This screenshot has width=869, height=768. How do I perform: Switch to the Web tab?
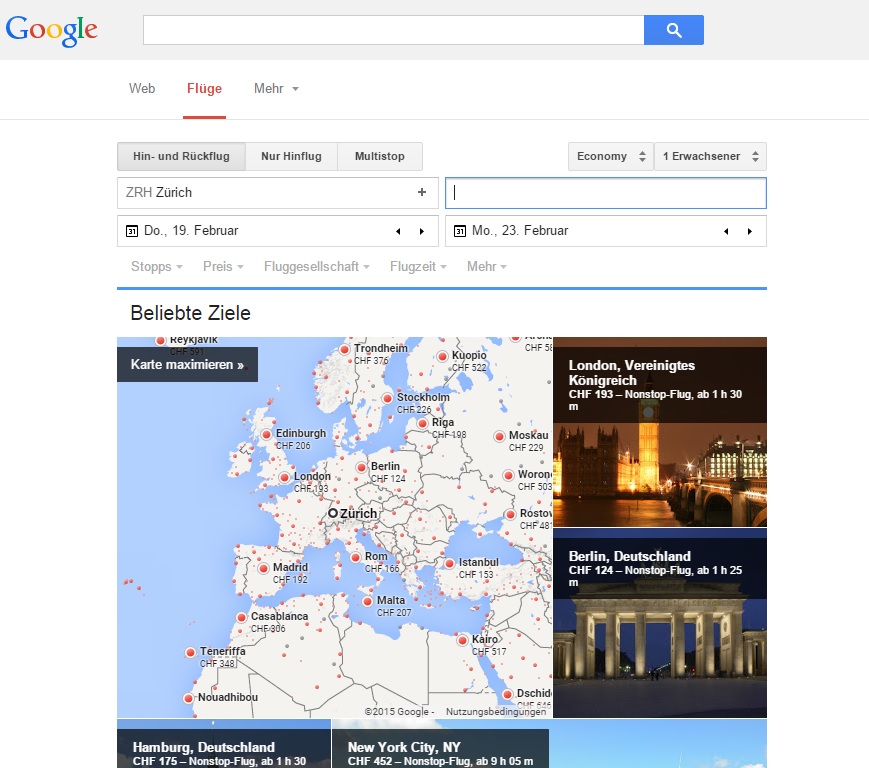(x=142, y=89)
